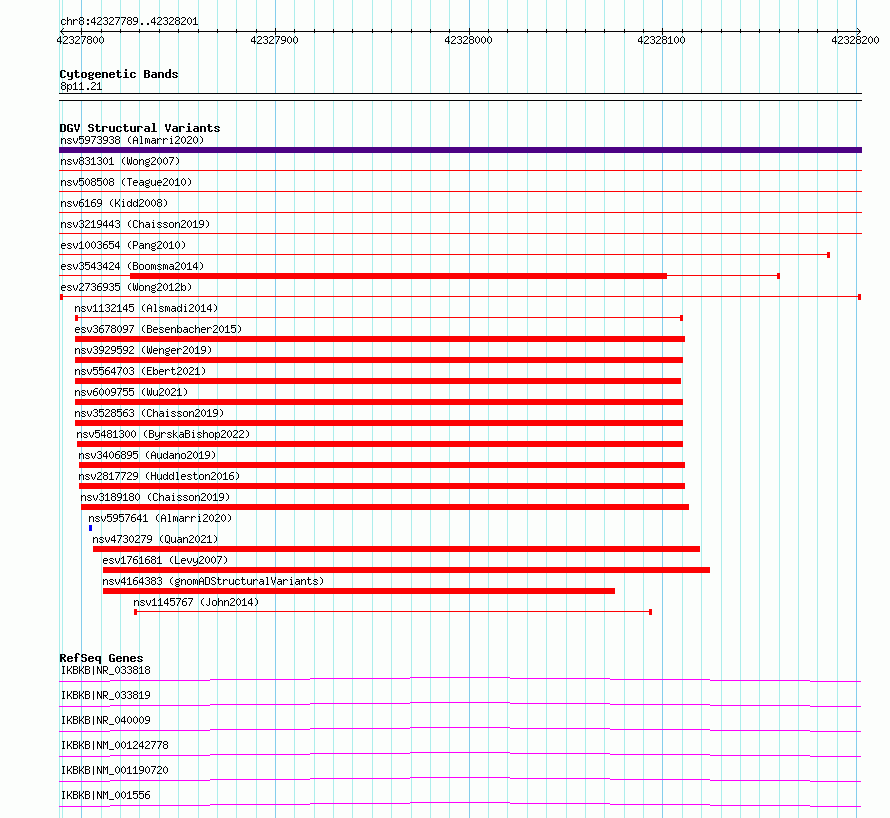The image size is (890, 818).
Task: Open gene transcript IKBKB|NM_001556
Action: pyautogui.click(x=106, y=795)
